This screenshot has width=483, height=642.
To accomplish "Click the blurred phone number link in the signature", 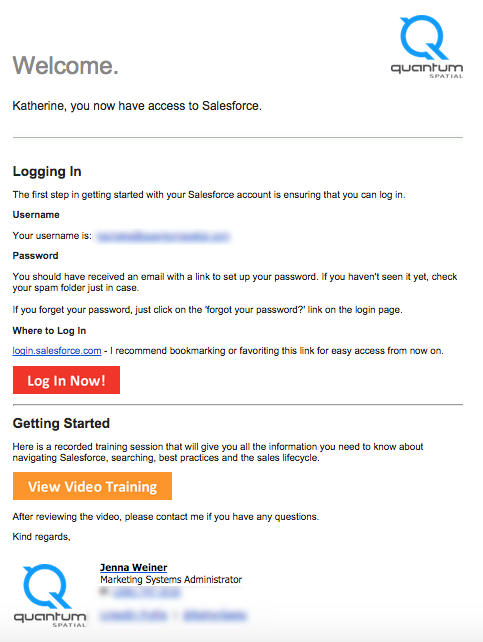I will pyautogui.click(x=147, y=592).
